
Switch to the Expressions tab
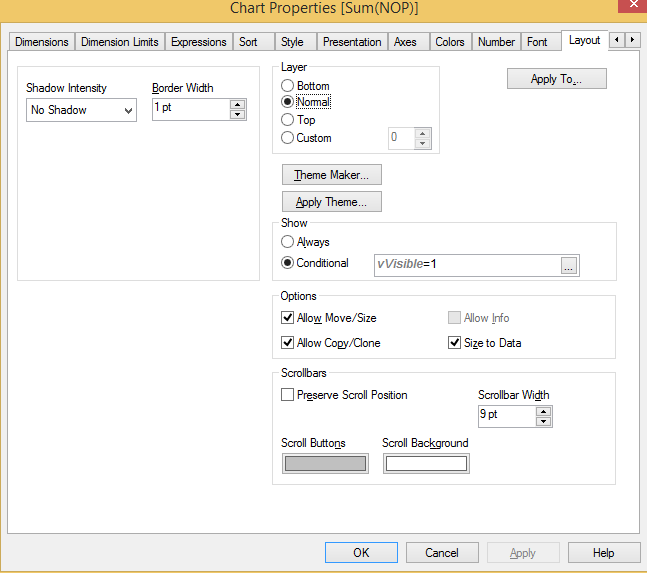click(x=198, y=42)
